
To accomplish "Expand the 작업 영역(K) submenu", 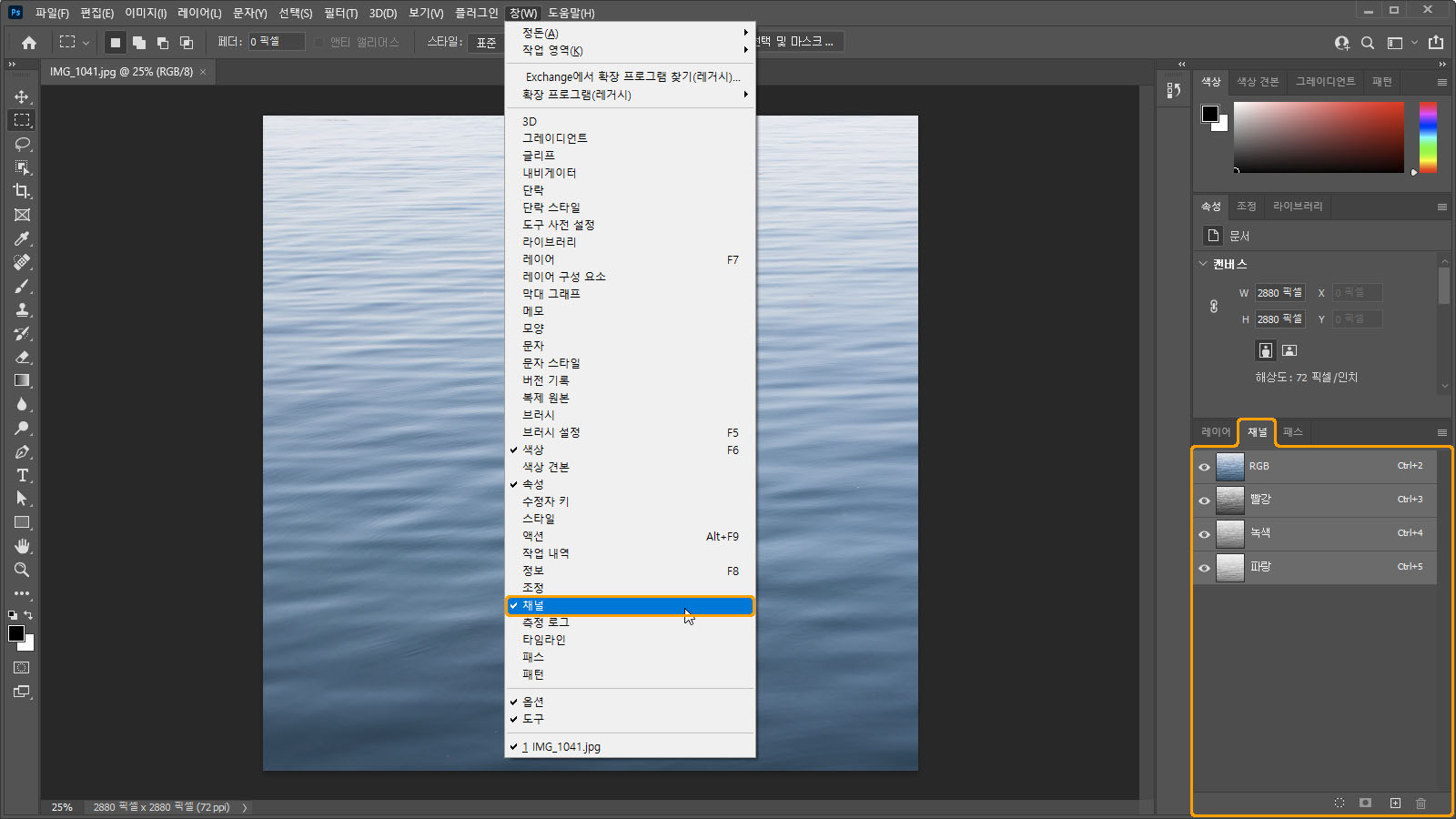I will [x=630, y=50].
